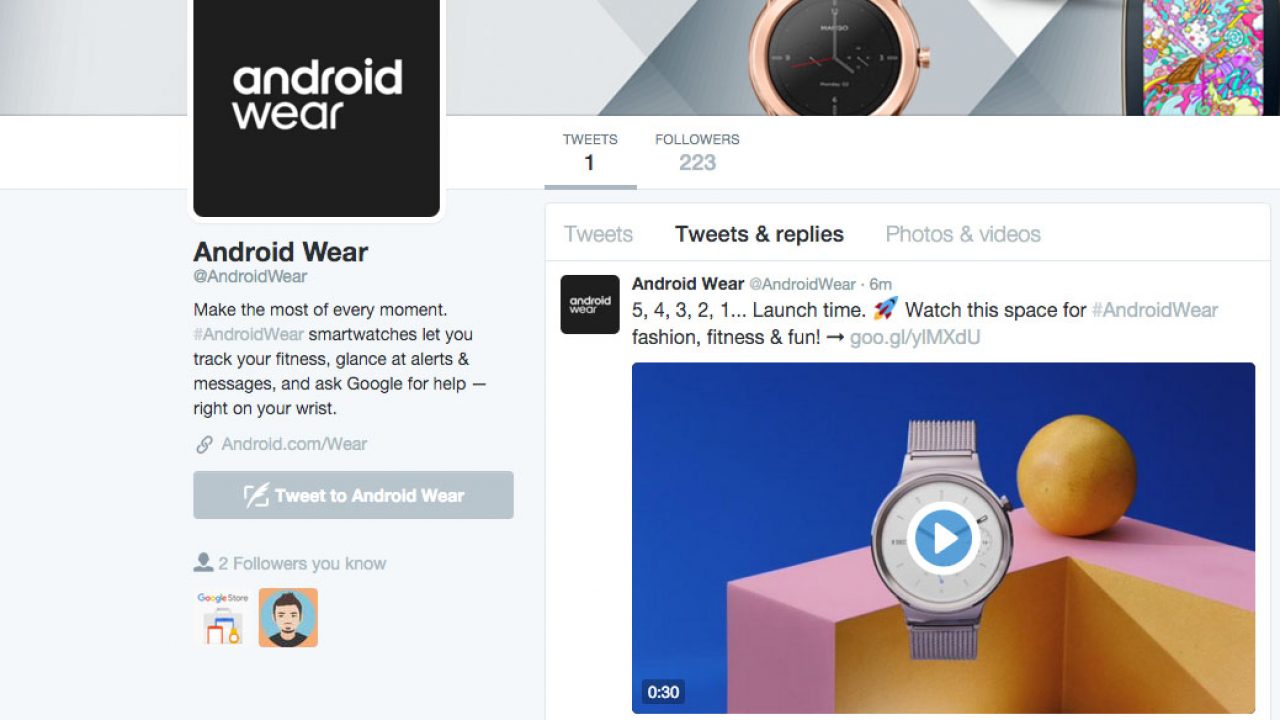Click the #AndroidWear hashtag in the bio
This screenshot has height=720, width=1280.
point(248,334)
